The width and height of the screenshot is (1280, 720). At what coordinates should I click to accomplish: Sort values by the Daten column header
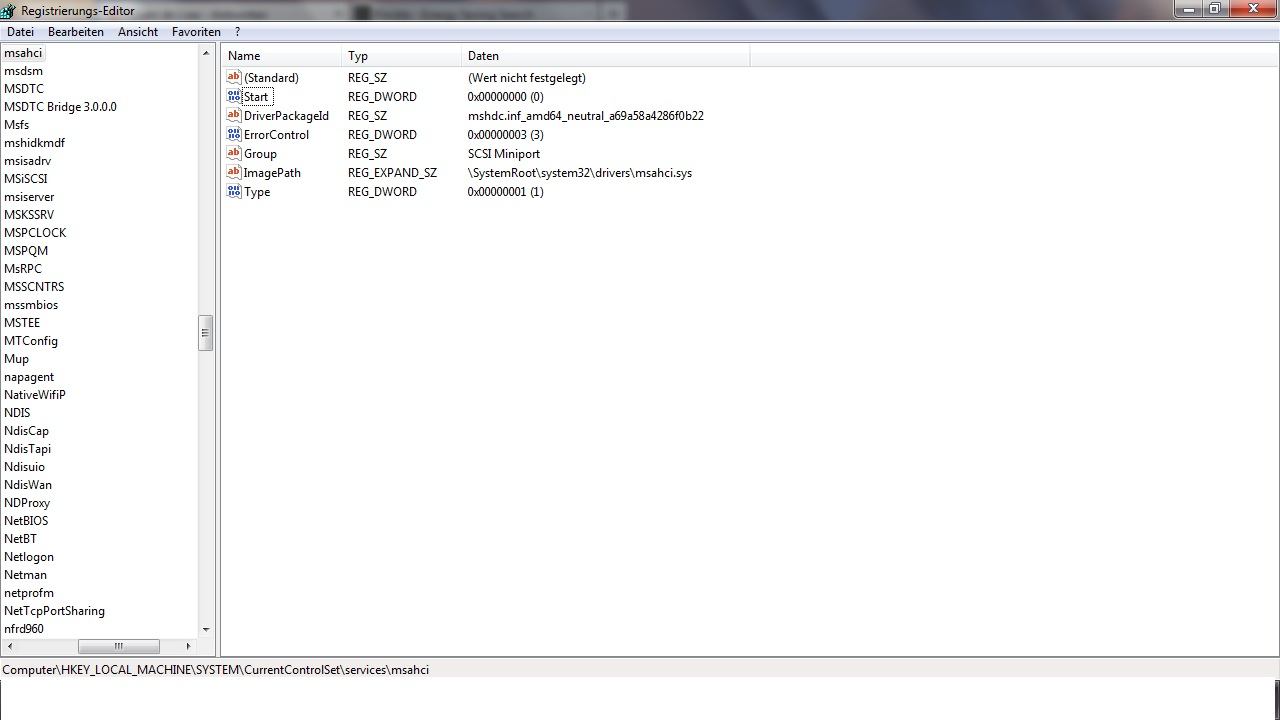pos(605,56)
